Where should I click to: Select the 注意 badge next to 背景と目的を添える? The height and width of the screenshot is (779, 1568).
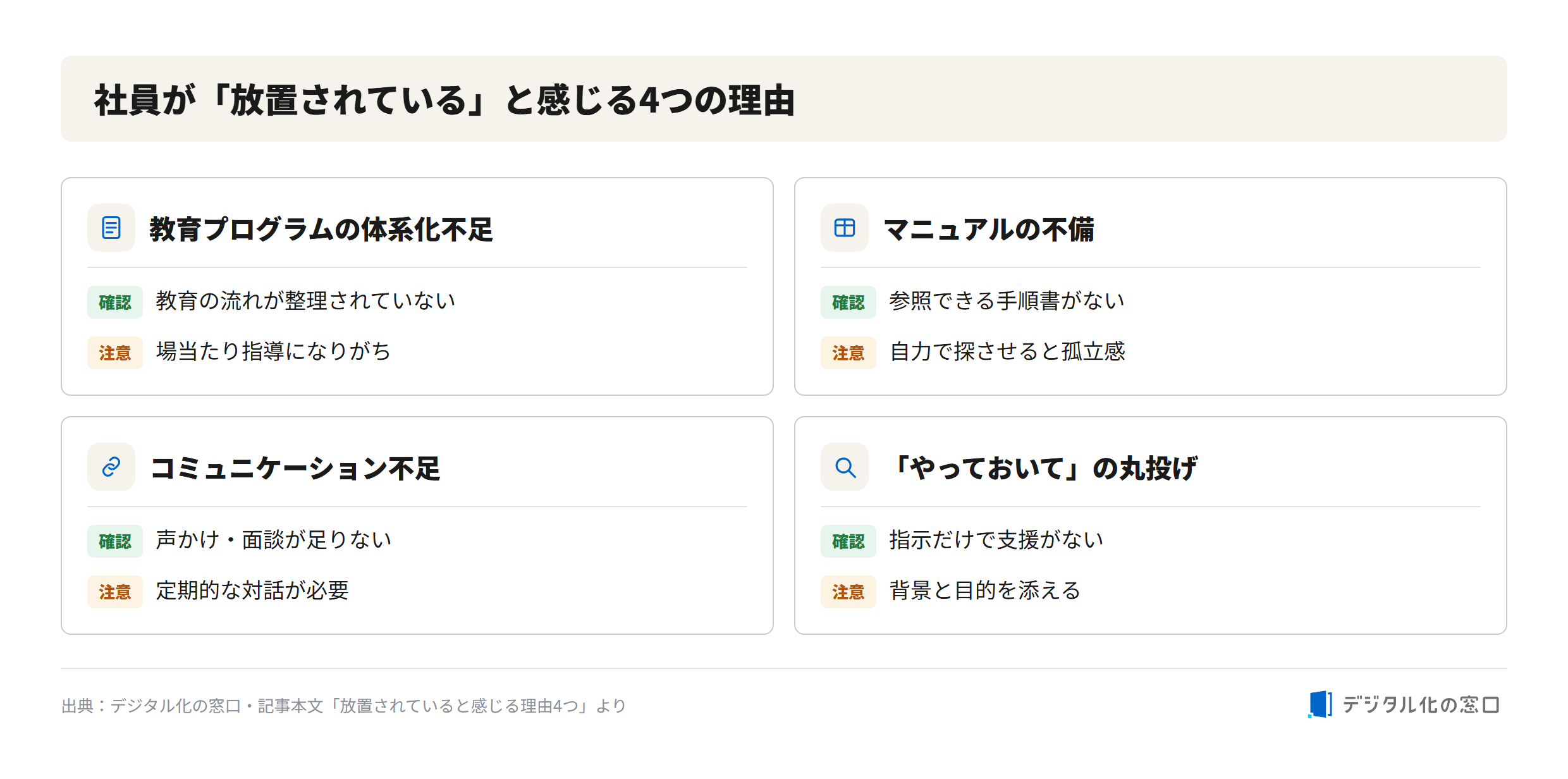[x=848, y=592]
